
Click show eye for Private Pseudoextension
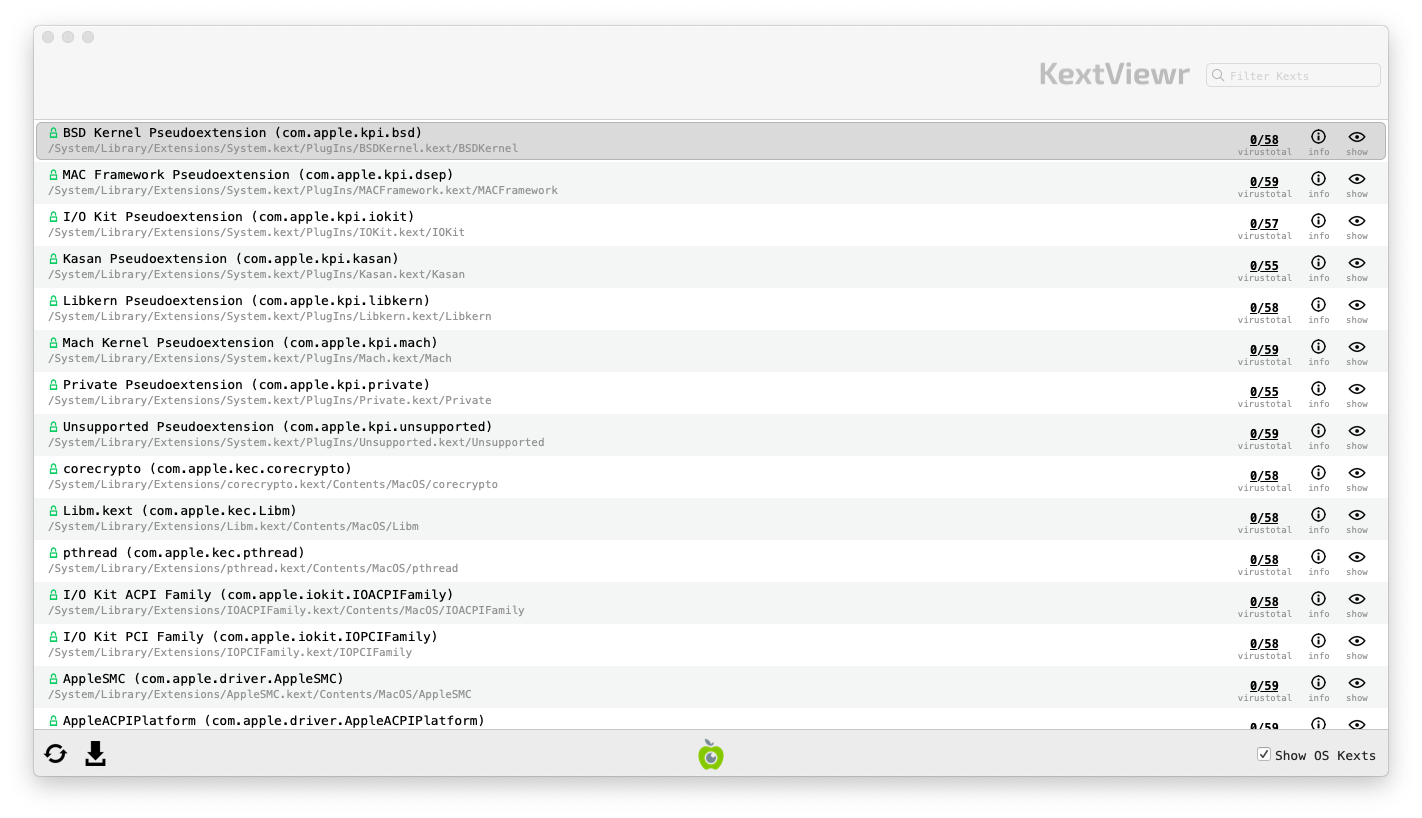(x=1356, y=389)
